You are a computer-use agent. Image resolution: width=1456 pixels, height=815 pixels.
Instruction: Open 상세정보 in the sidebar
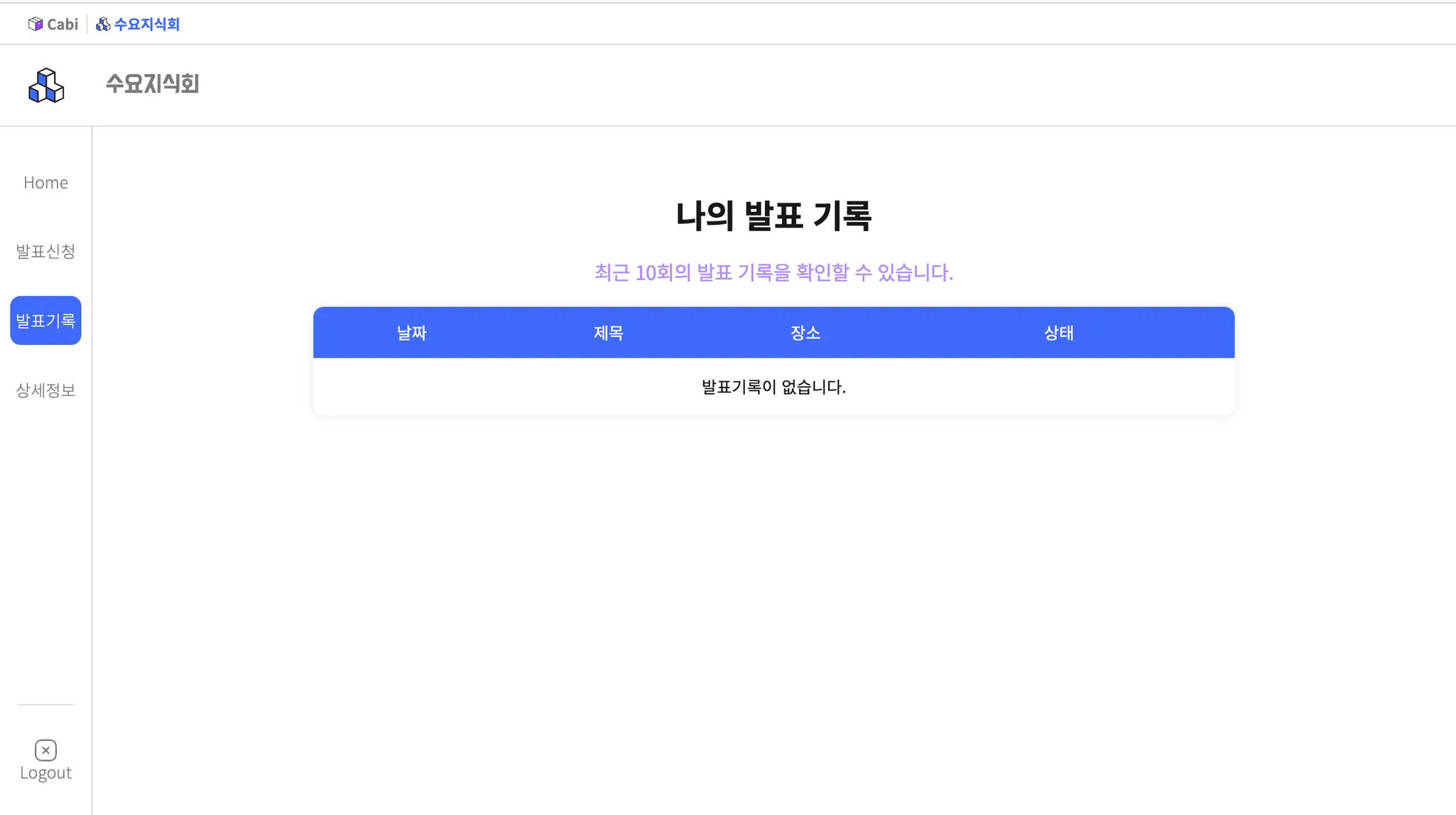pos(45,390)
